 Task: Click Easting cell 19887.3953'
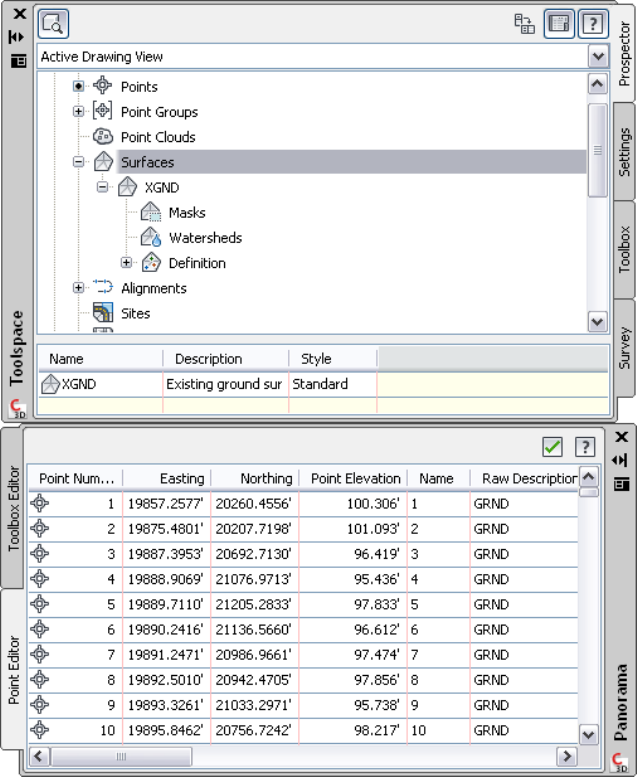pyautogui.click(x=167, y=554)
